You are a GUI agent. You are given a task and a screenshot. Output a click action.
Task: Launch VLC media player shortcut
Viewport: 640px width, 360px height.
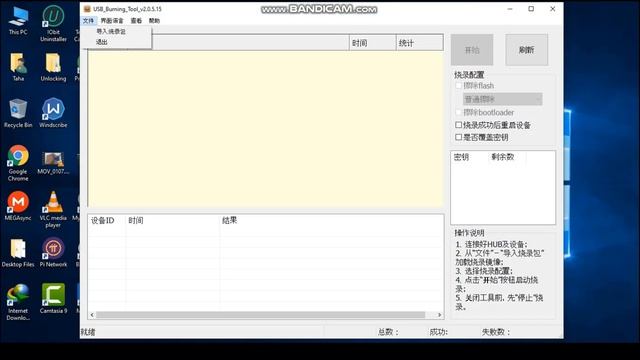[x=53, y=209]
